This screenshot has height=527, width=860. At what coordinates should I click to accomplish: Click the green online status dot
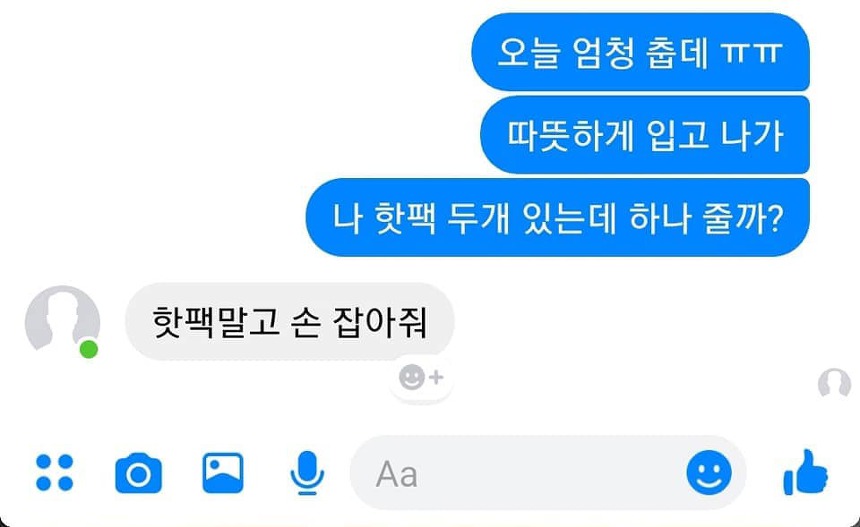pyautogui.click(x=89, y=349)
